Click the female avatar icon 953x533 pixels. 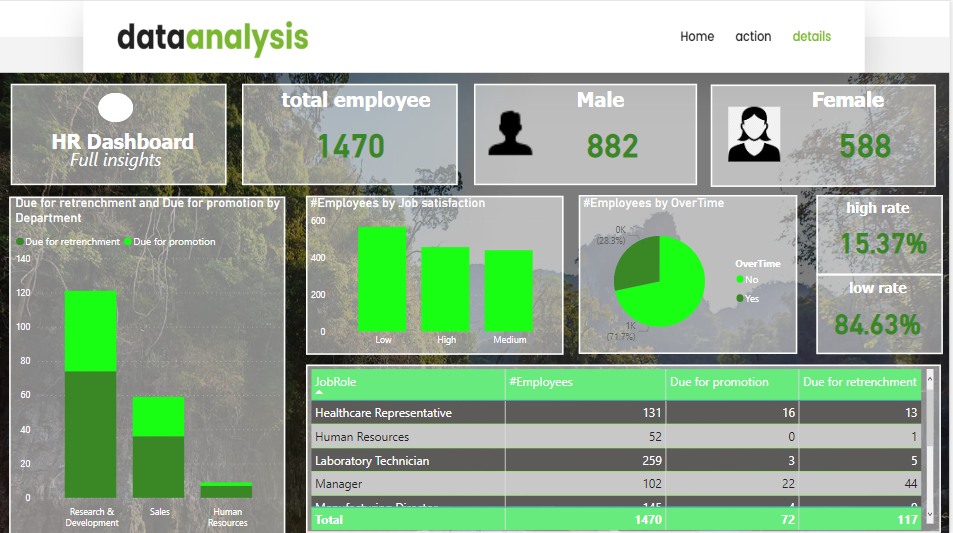754,134
